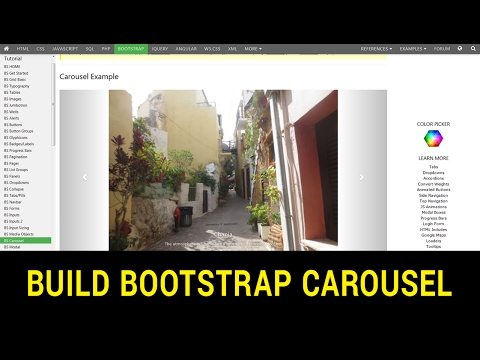Go to the W3Schools home icon

[6, 49]
